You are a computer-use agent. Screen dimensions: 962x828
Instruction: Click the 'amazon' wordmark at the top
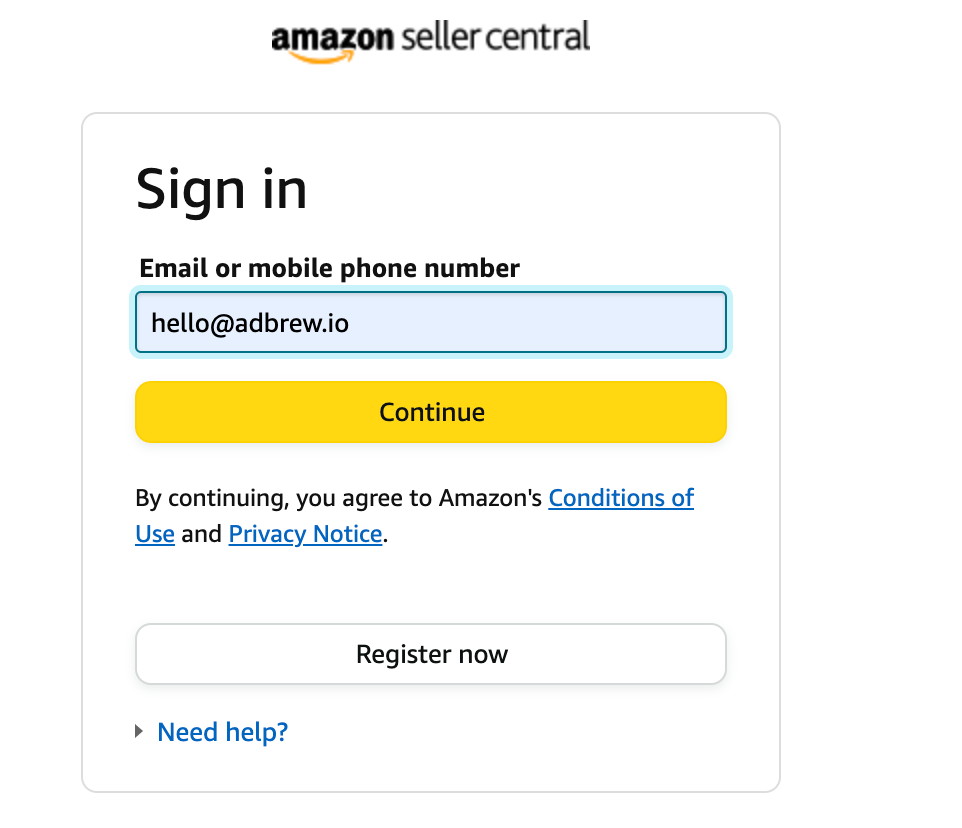point(332,38)
